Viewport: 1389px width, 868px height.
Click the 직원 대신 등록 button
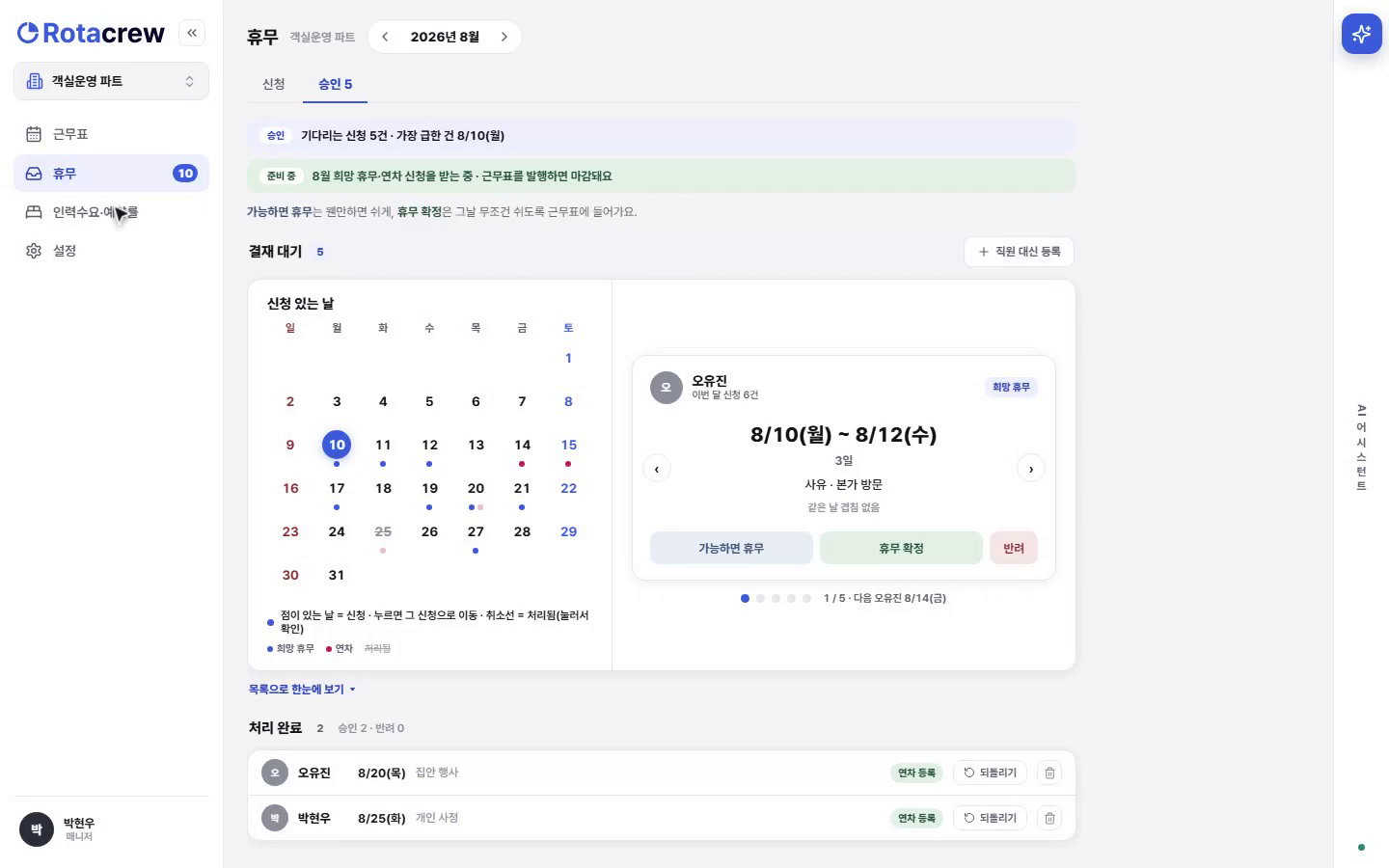[x=1019, y=252]
